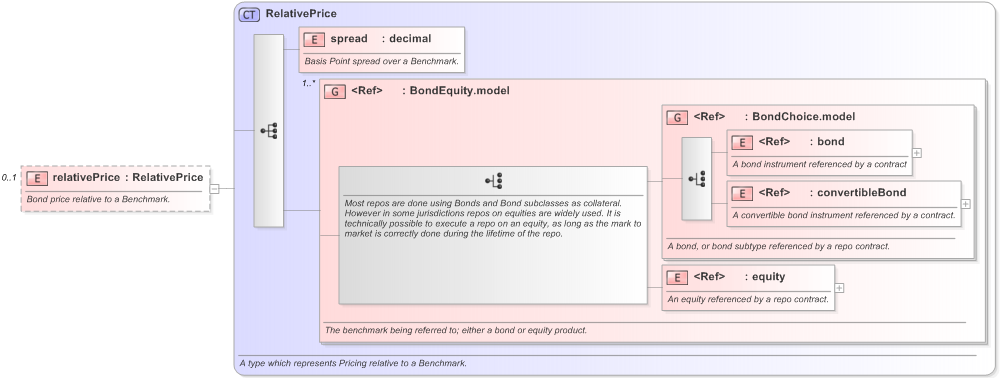Click the '<Ref> : convertibleBond' label
This screenshot has height=378, width=1000.
(832, 193)
